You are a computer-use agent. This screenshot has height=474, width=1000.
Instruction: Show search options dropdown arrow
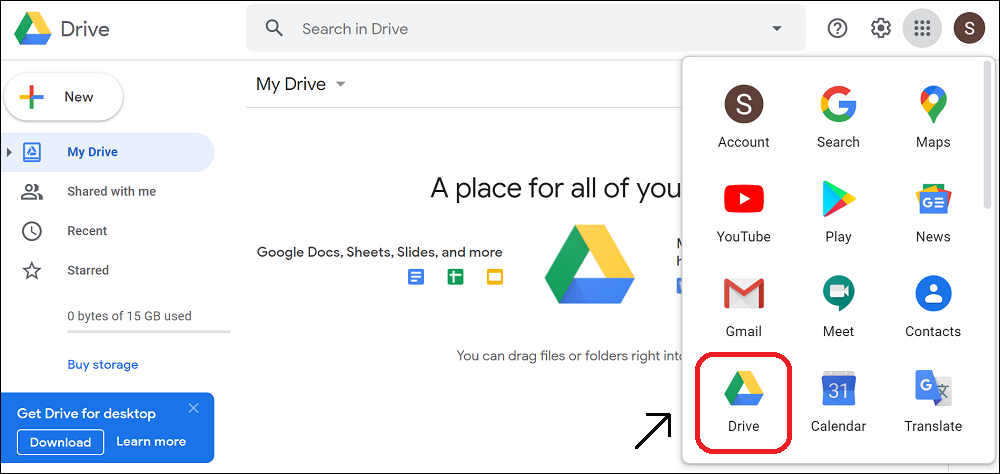tap(777, 29)
